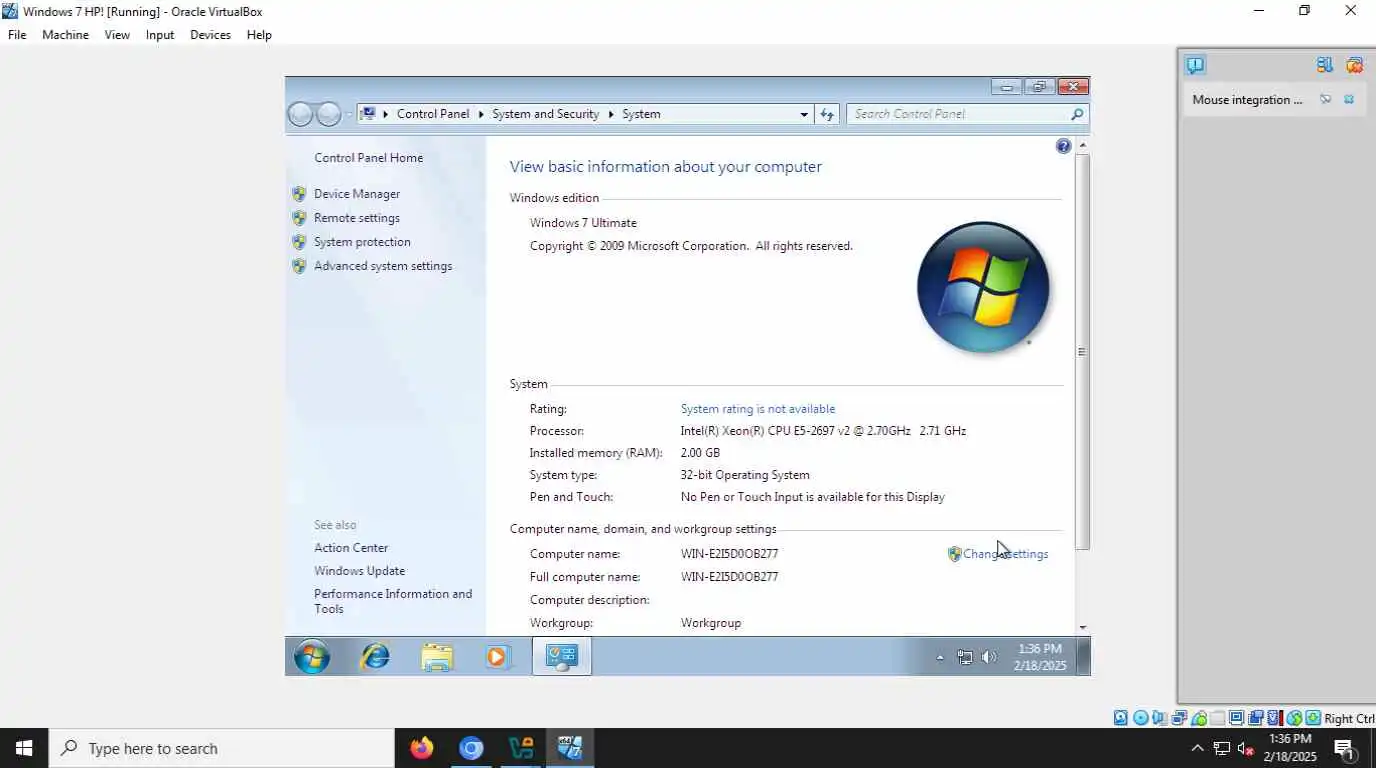Launch Internet Explorer from guest taskbar
Screen dimensions: 1376x768
[375, 657]
